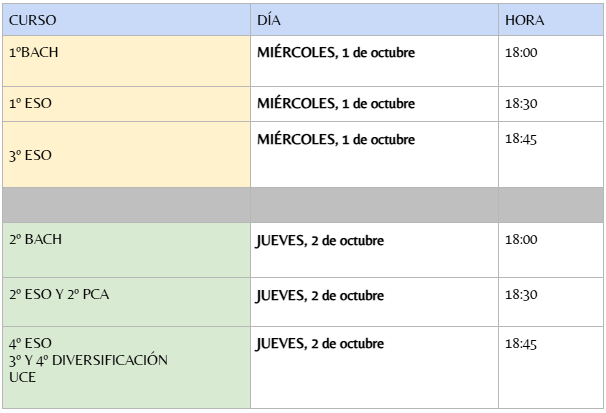Click date cell in 2º ESO Y 2º PCA row
The width and height of the screenshot is (606, 413).
pyautogui.click(x=320, y=295)
